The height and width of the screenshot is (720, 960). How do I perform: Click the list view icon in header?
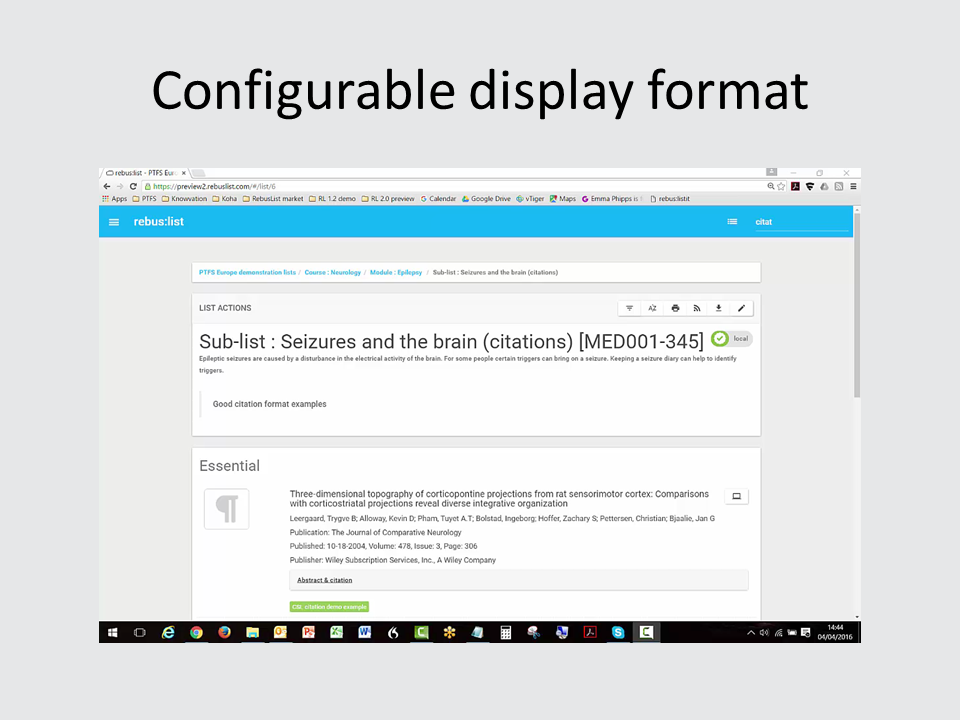(x=732, y=222)
